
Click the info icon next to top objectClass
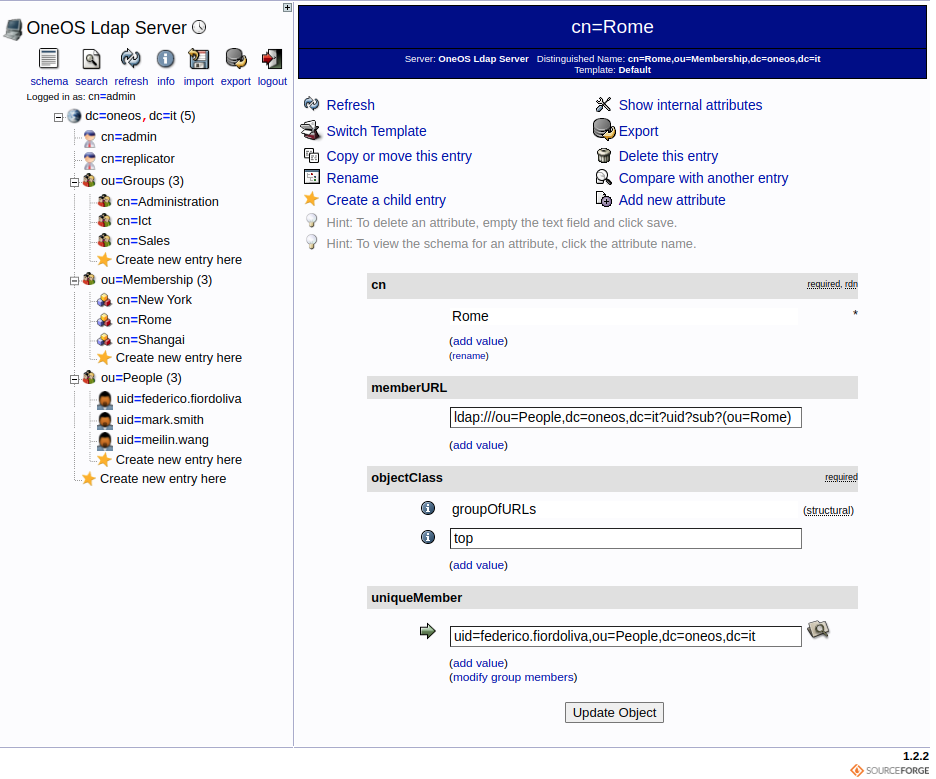427,537
